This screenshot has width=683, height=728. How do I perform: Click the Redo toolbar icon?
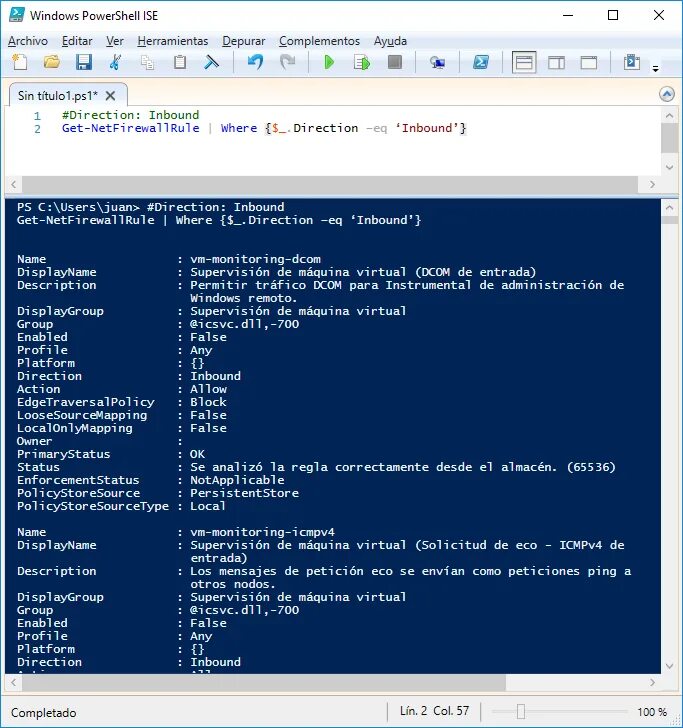tap(287, 62)
